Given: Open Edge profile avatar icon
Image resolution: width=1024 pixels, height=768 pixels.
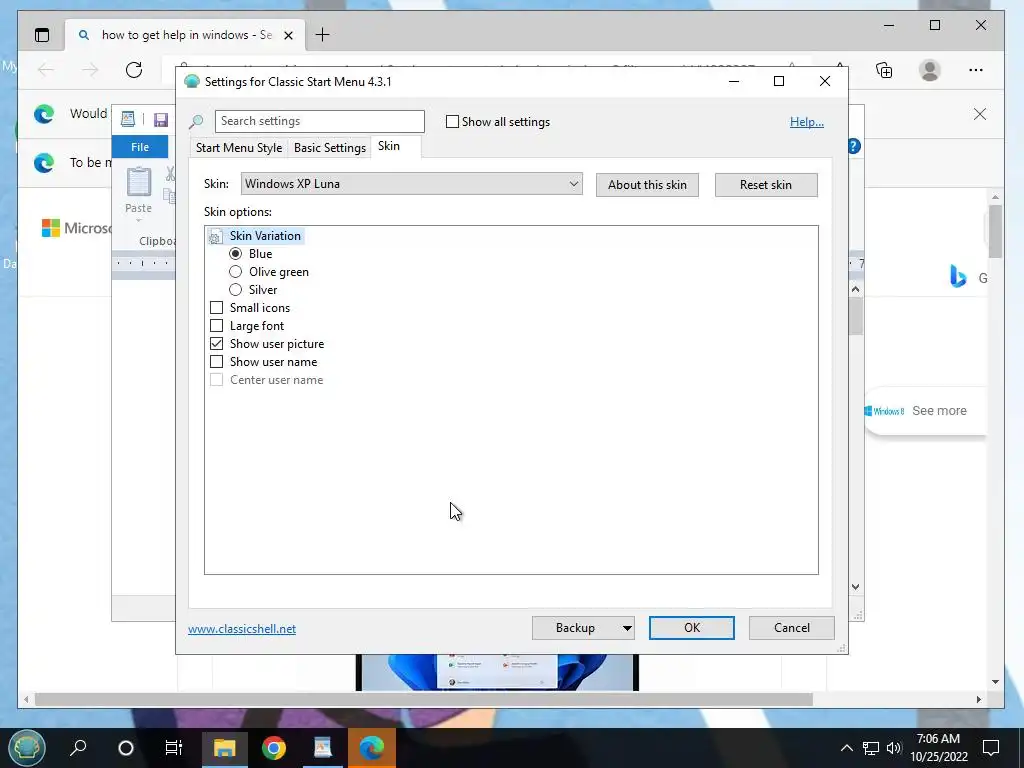Looking at the screenshot, I should coord(929,70).
